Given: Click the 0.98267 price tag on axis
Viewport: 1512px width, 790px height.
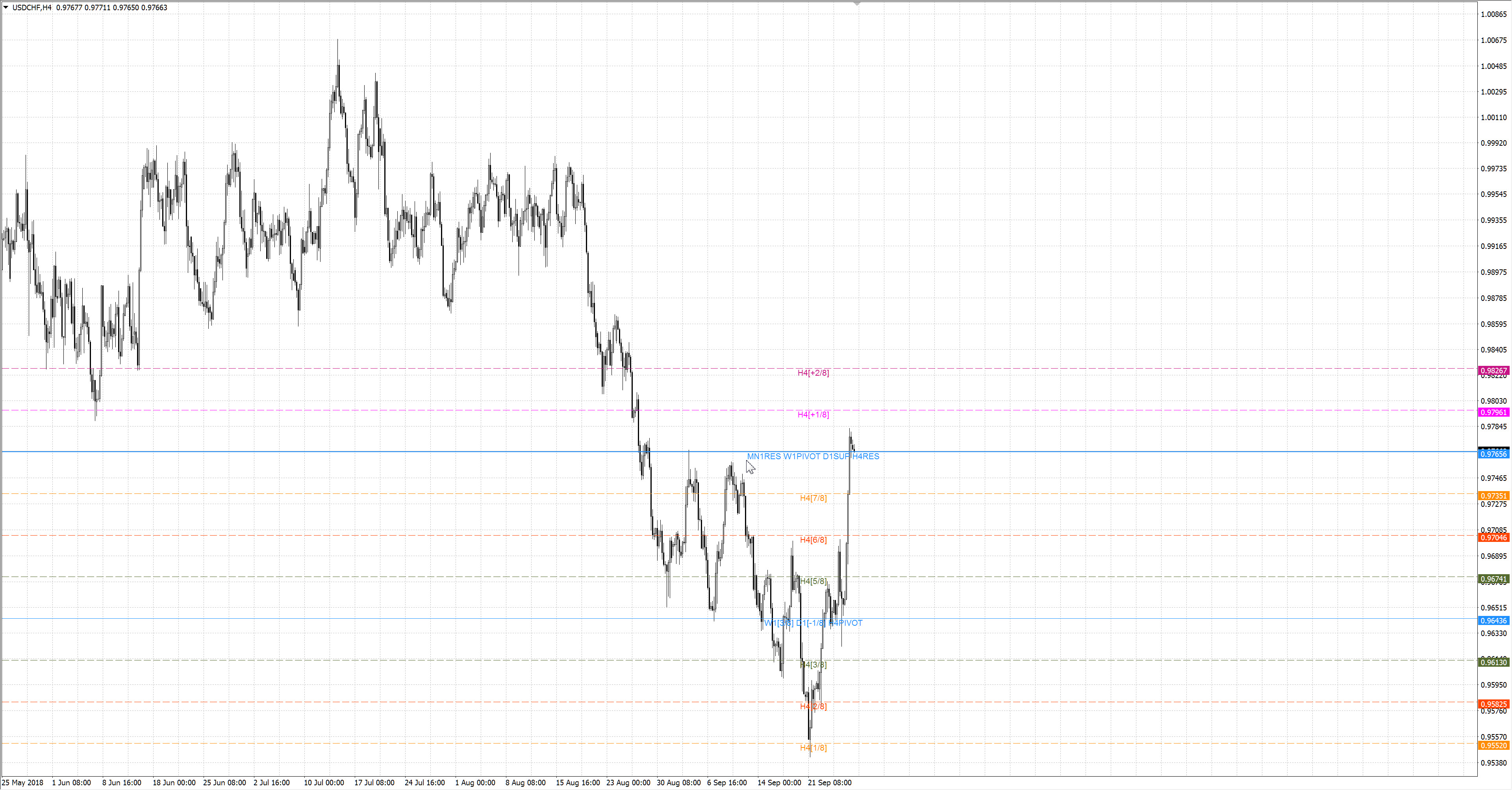Looking at the screenshot, I should [1493, 371].
